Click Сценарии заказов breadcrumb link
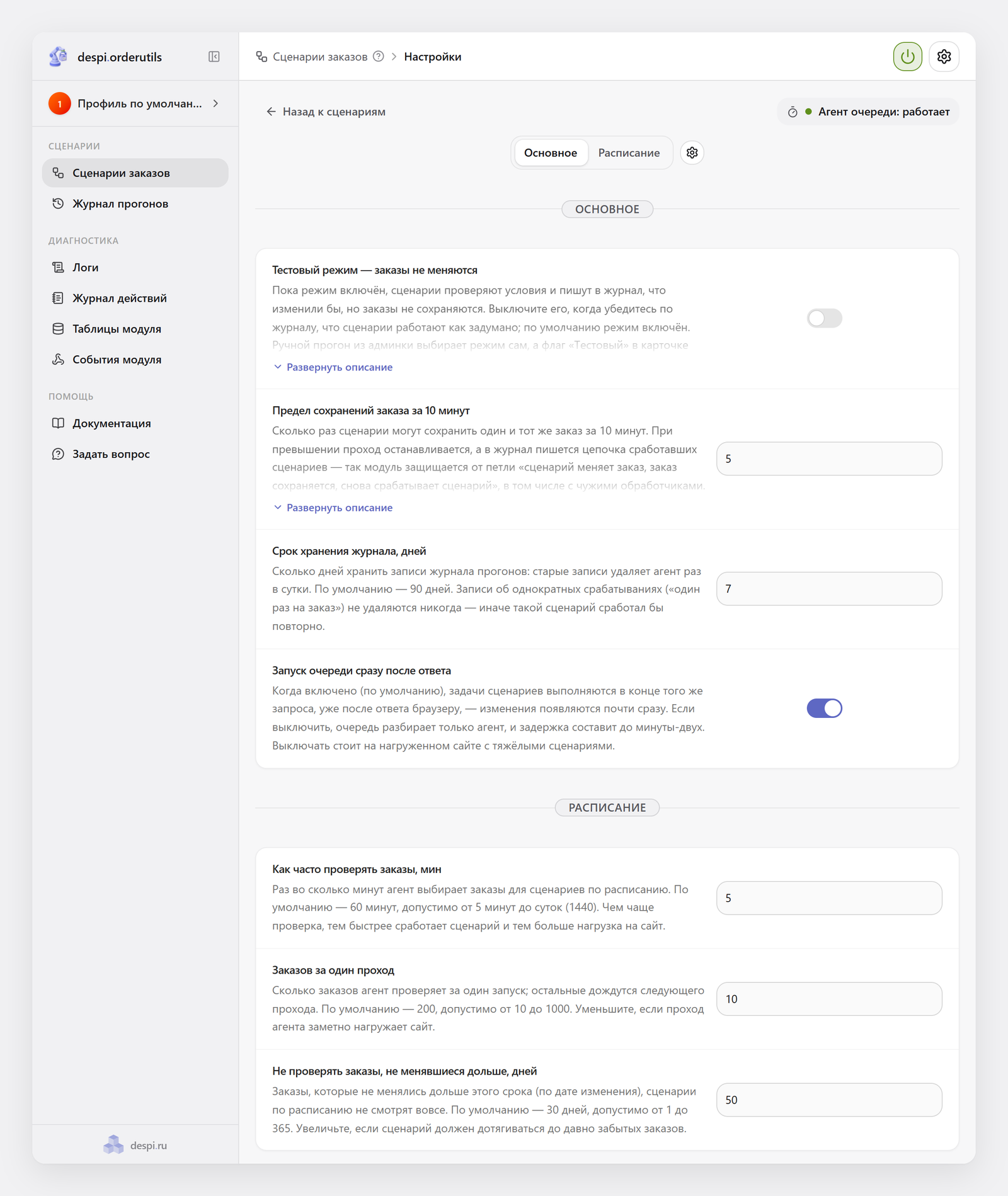 point(319,57)
